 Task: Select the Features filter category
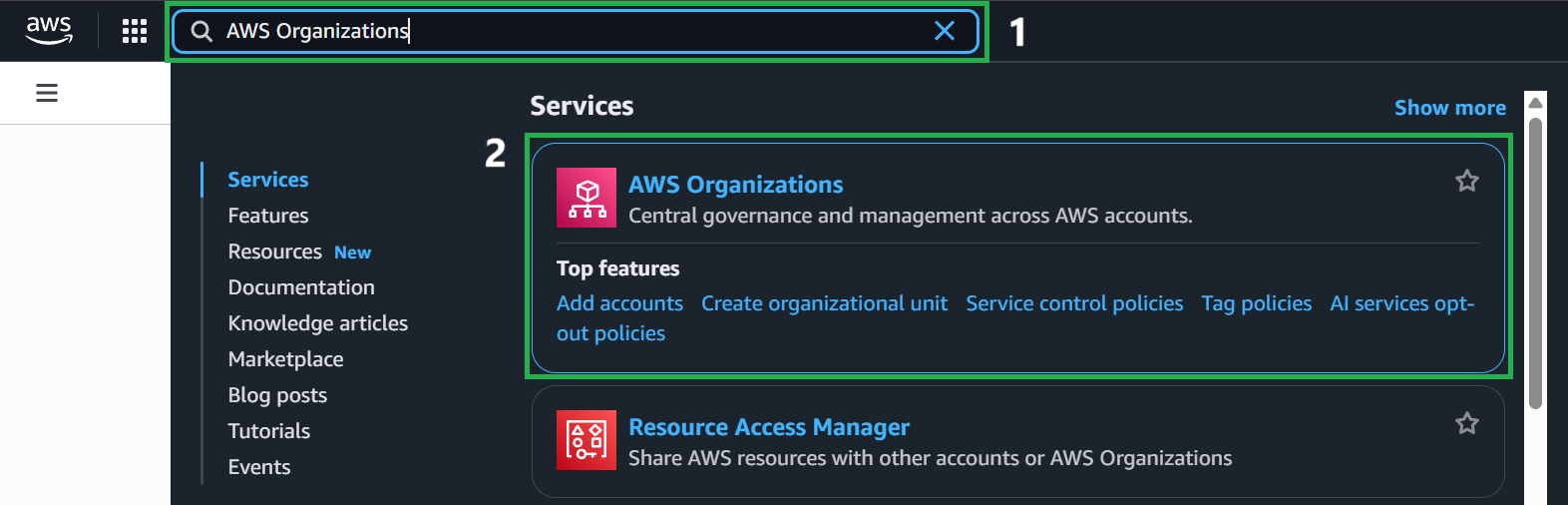tap(268, 216)
